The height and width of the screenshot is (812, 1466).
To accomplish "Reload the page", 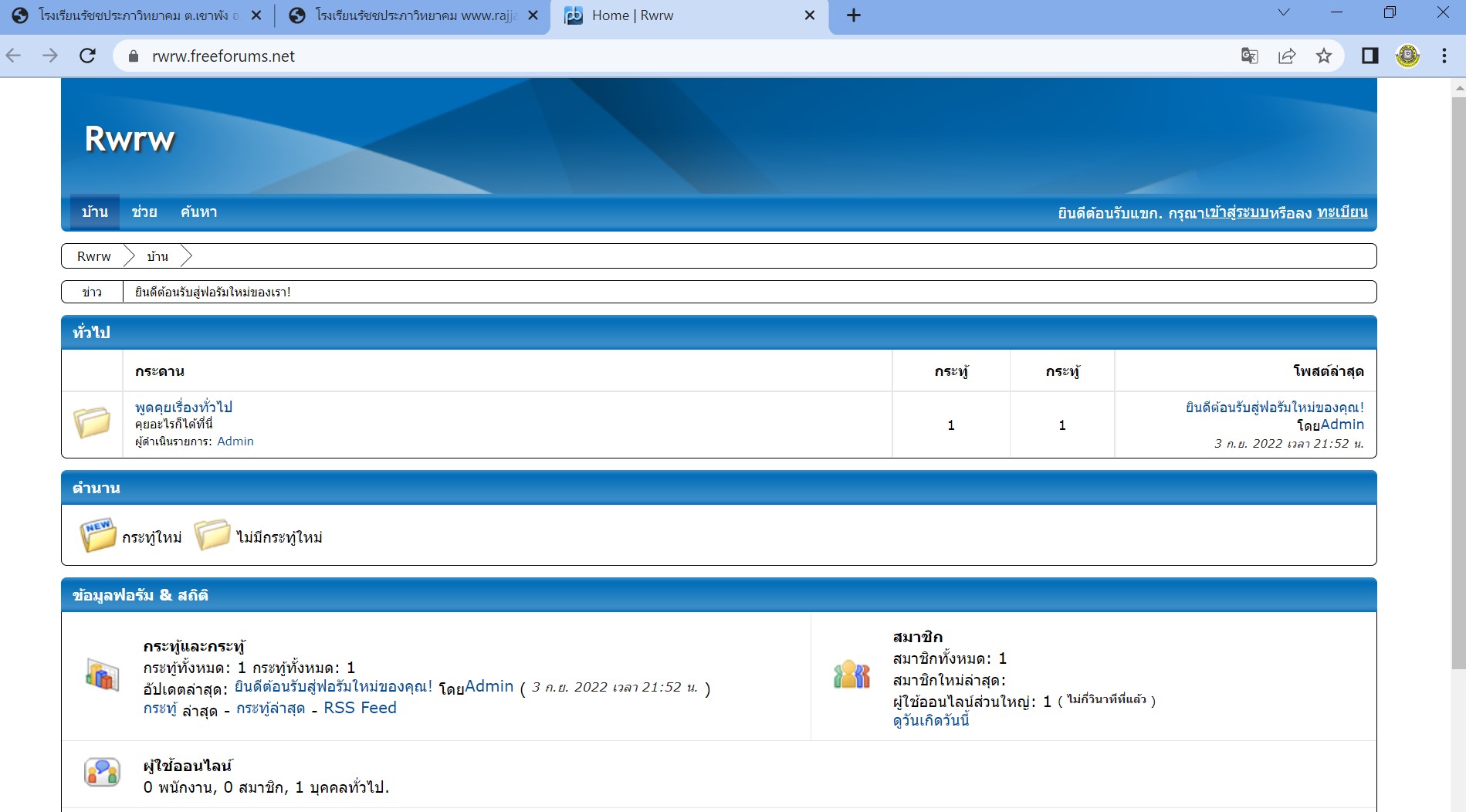I will coord(88,56).
